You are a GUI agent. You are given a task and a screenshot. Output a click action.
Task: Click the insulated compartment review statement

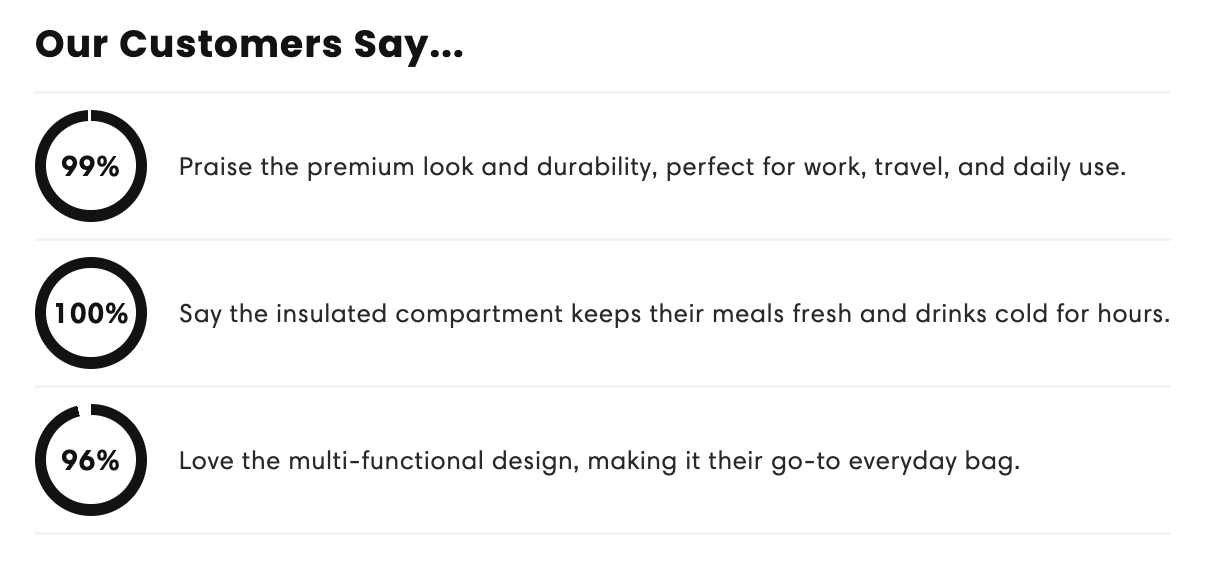pos(675,314)
